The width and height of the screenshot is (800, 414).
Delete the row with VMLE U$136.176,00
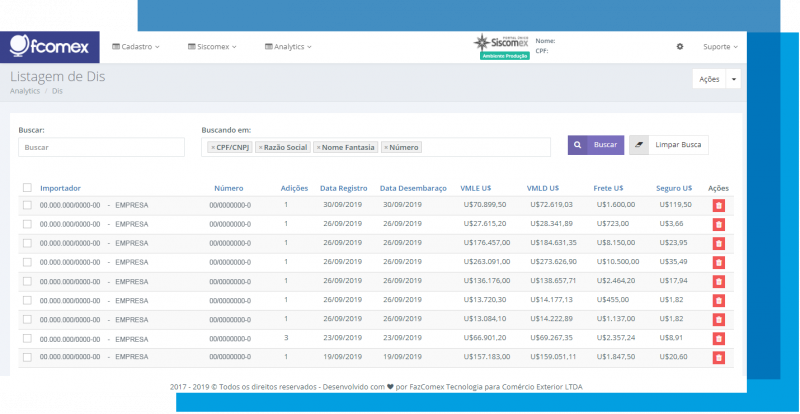(x=718, y=281)
